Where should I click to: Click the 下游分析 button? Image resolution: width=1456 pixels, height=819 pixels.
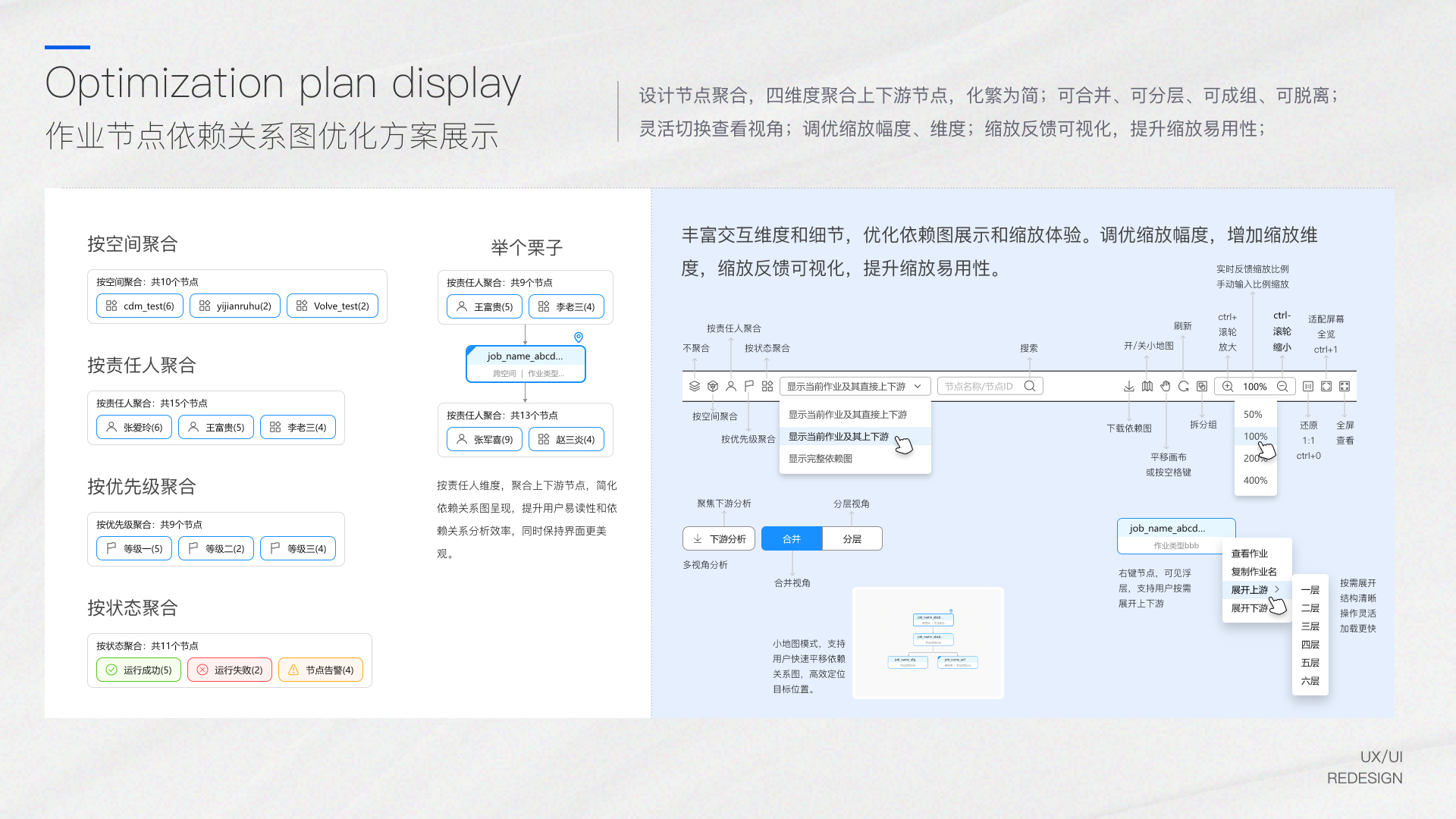coord(719,539)
